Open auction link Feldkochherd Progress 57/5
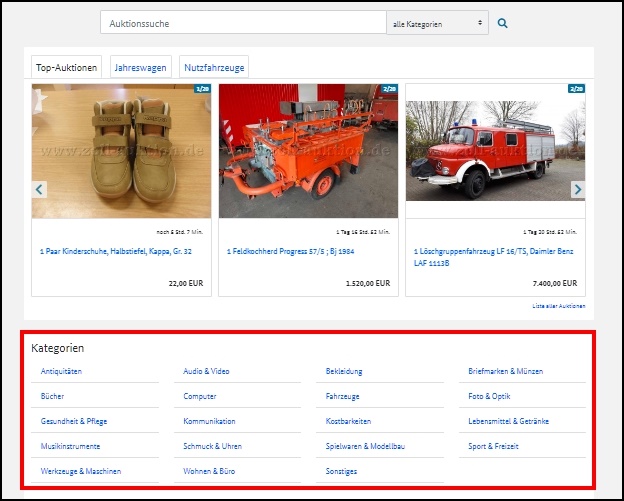The image size is (624, 501). point(291,251)
